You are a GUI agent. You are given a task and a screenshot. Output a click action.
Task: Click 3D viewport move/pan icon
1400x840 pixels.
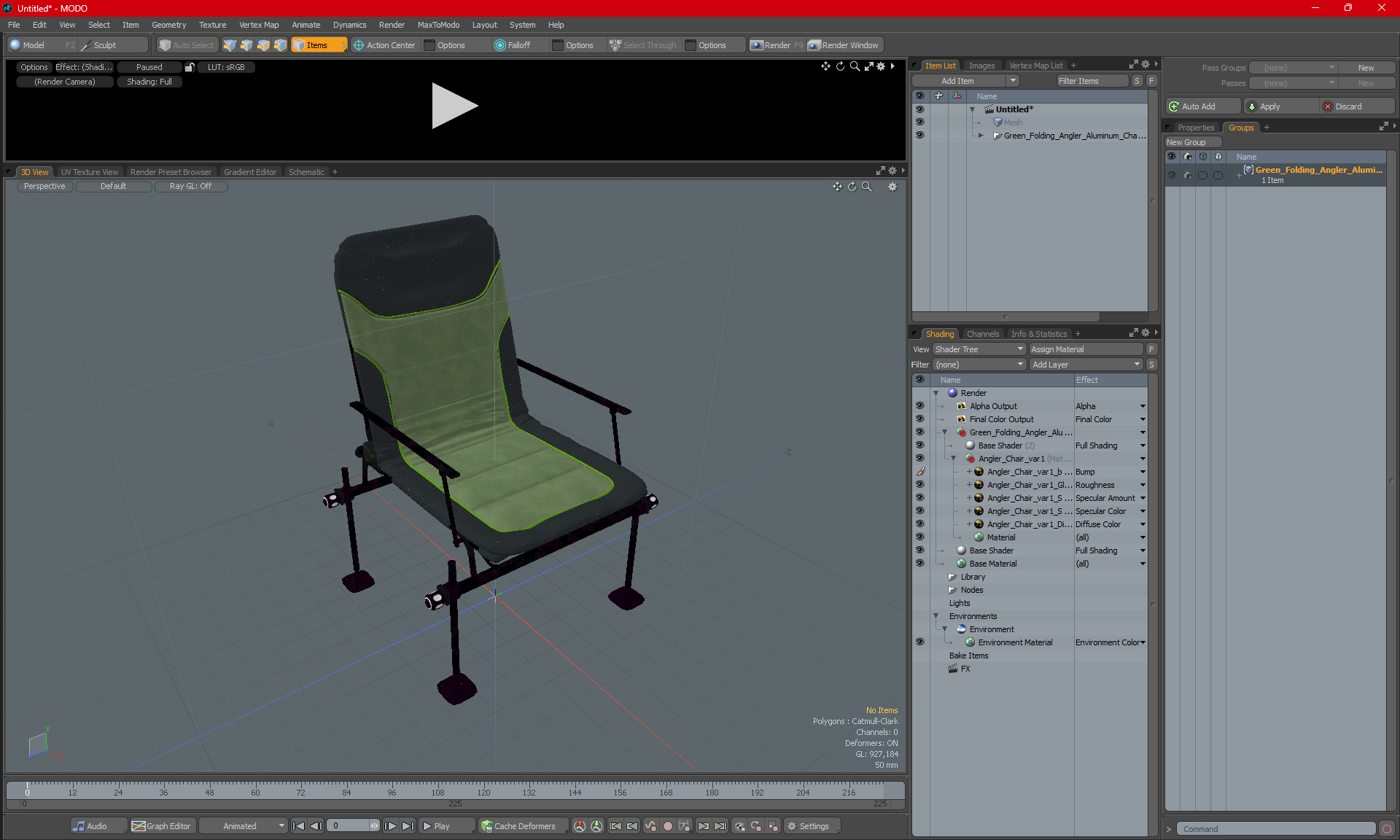[x=837, y=187]
